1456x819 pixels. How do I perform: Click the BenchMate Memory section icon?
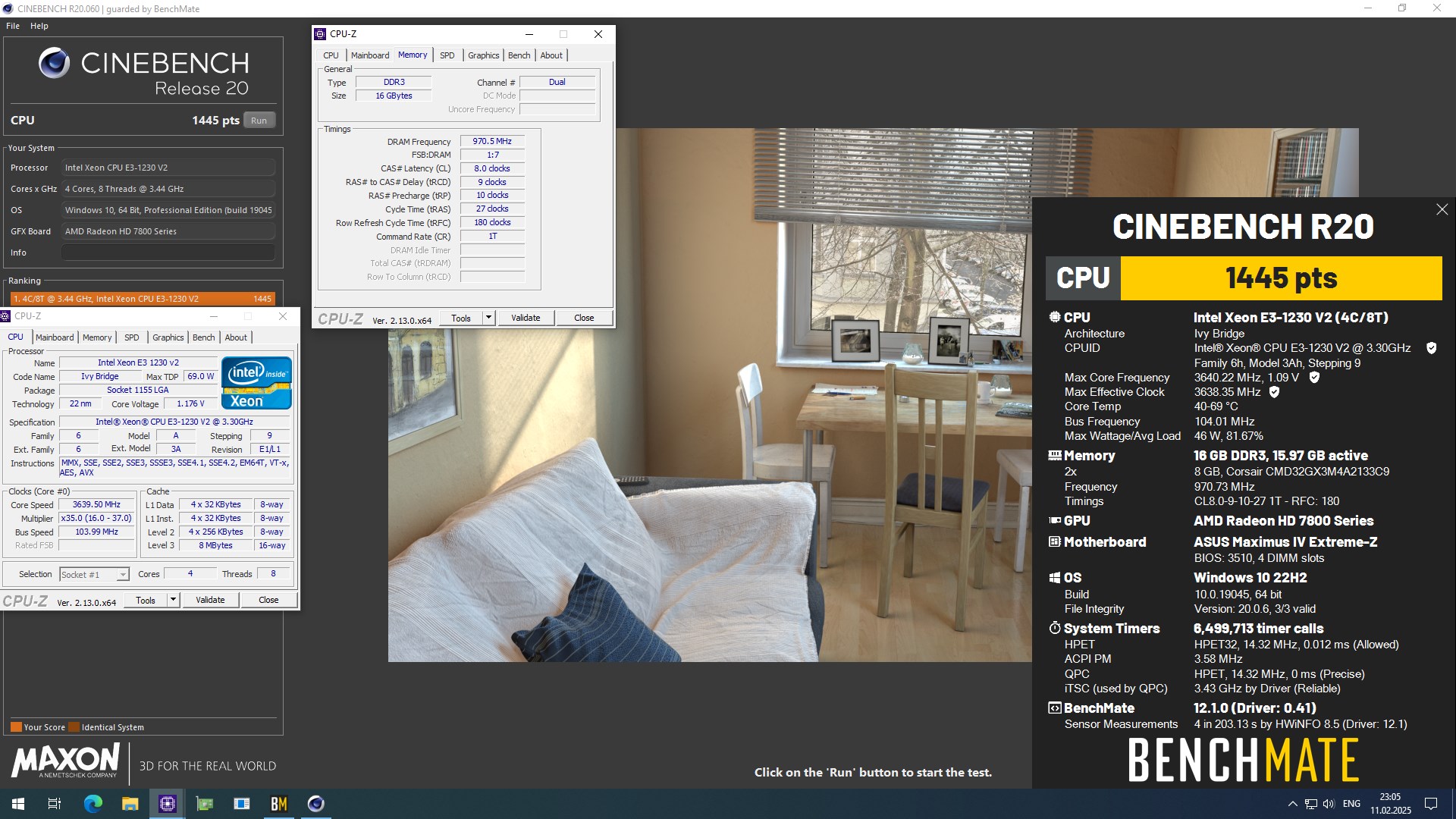tap(1054, 456)
